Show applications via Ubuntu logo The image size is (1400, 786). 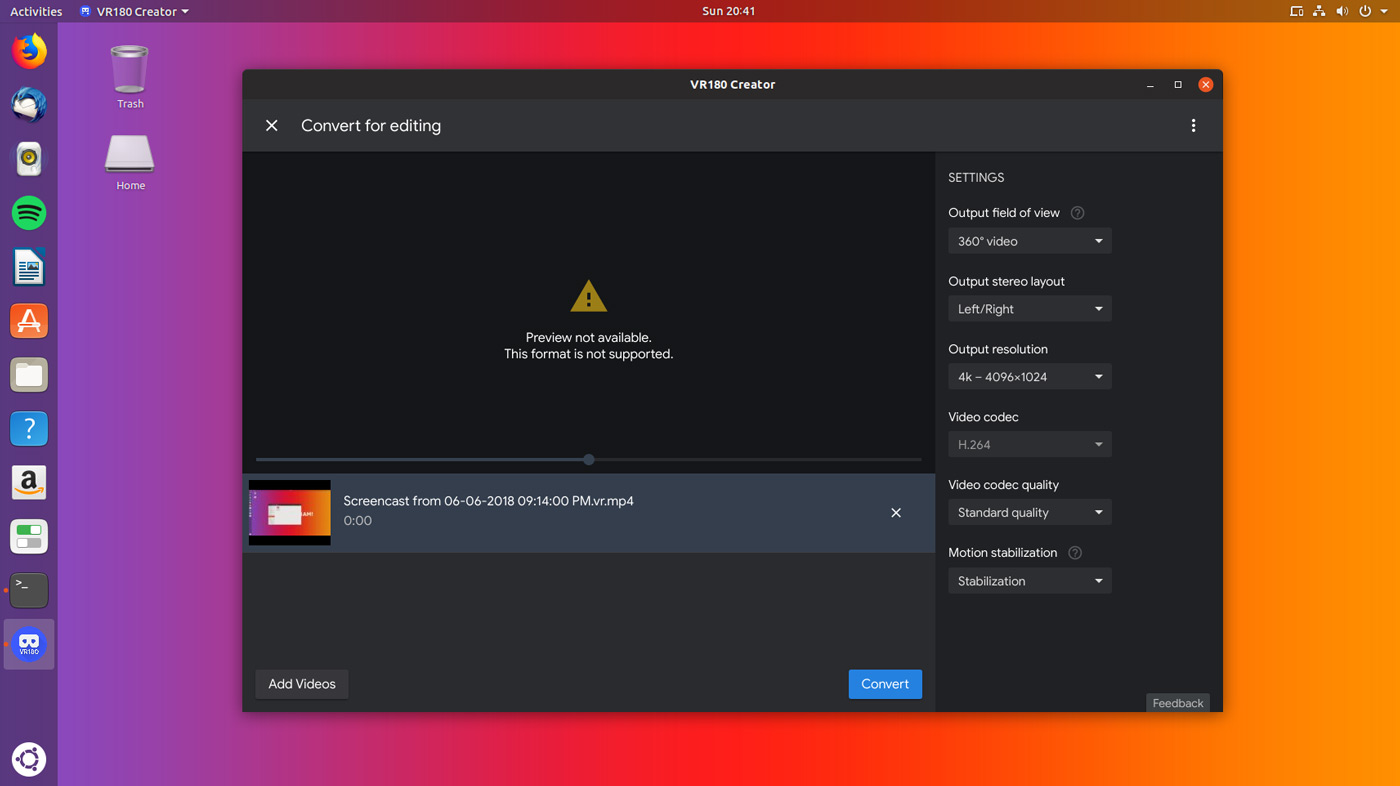(x=29, y=759)
